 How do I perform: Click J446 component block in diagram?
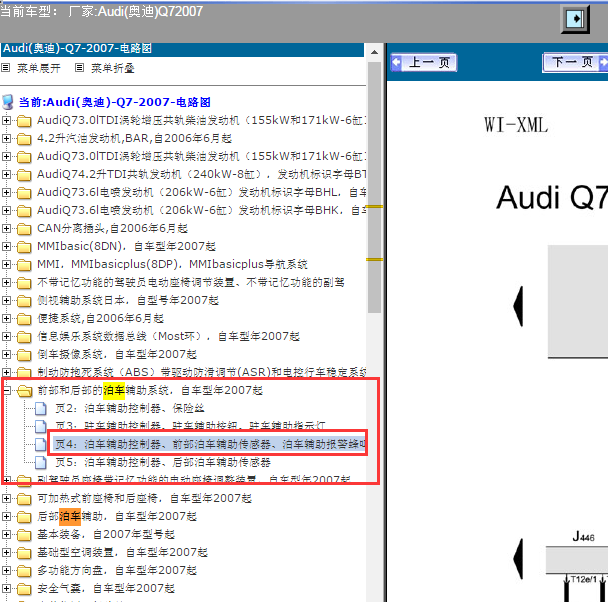point(577,560)
